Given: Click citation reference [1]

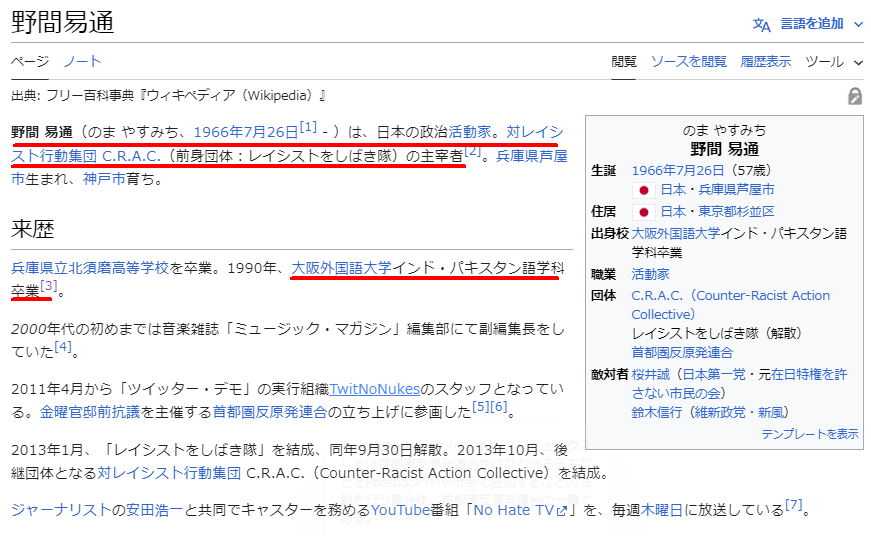Looking at the screenshot, I should click(308, 127).
